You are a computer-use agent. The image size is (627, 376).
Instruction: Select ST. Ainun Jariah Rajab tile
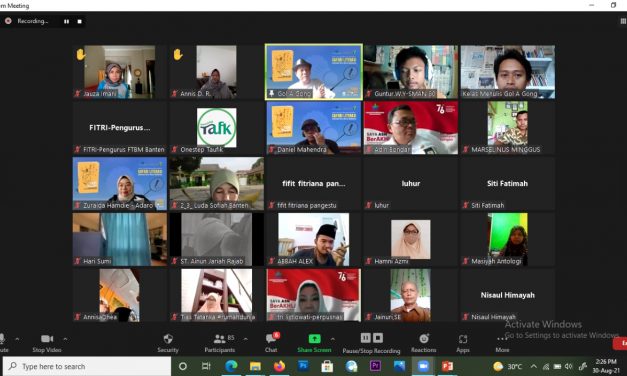click(x=216, y=240)
